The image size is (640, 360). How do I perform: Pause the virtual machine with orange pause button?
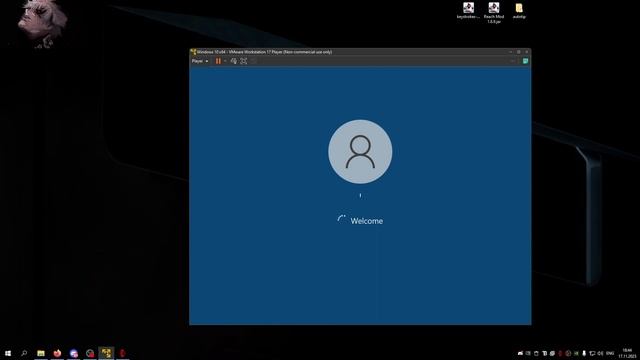tap(218, 61)
